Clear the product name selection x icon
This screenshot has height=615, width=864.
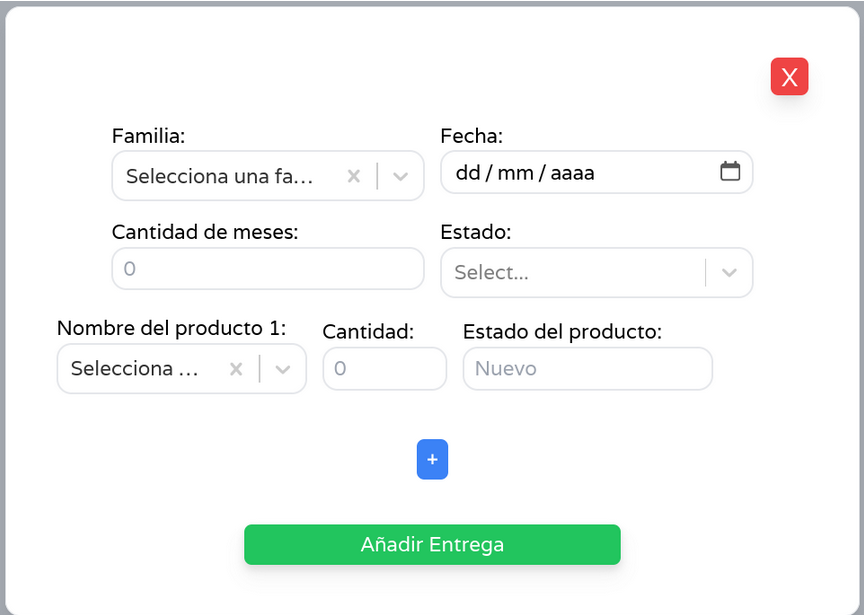(236, 369)
